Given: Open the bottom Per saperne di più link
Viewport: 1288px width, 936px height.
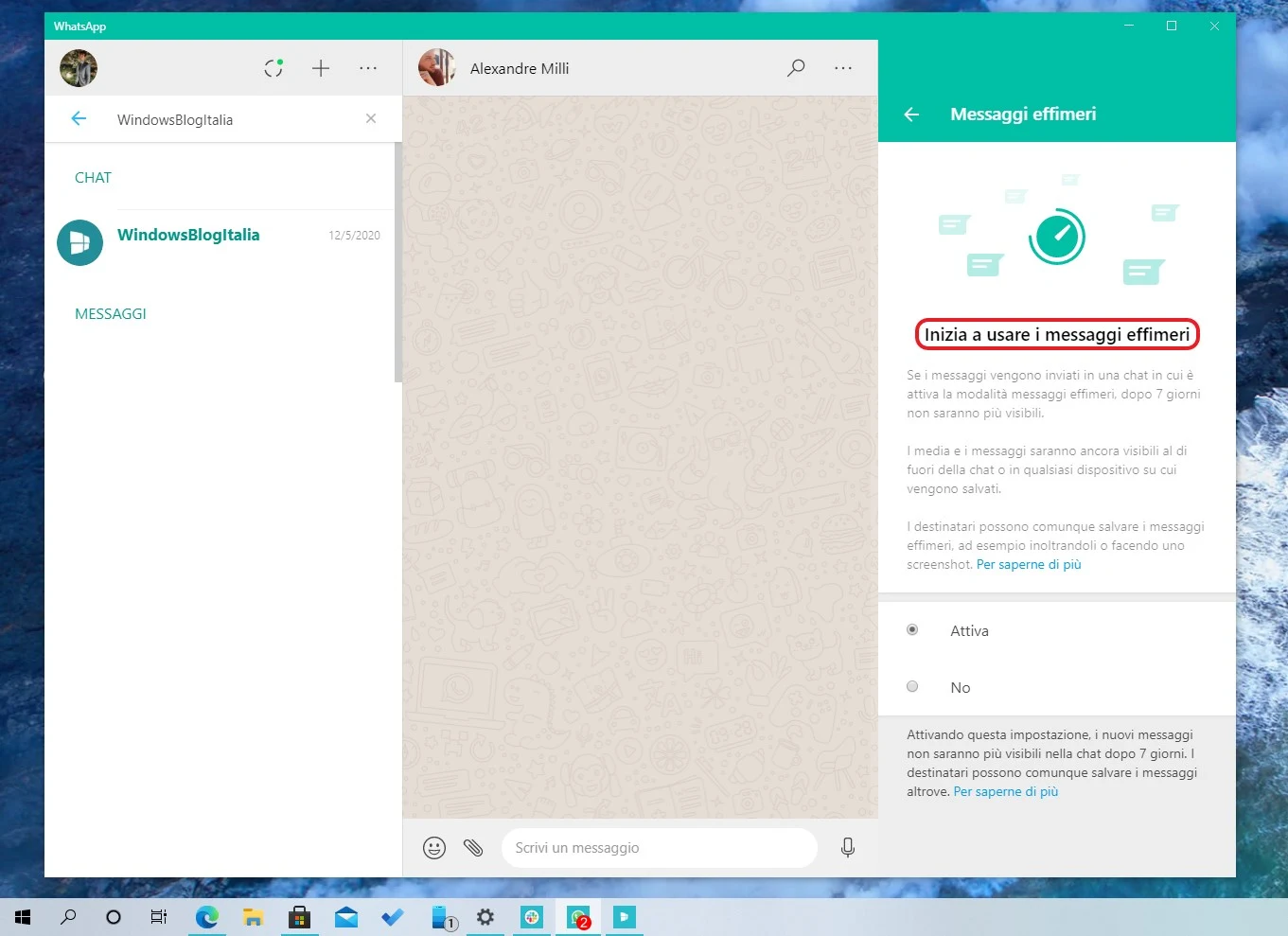Looking at the screenshot, I should (x=1005, y=790).
